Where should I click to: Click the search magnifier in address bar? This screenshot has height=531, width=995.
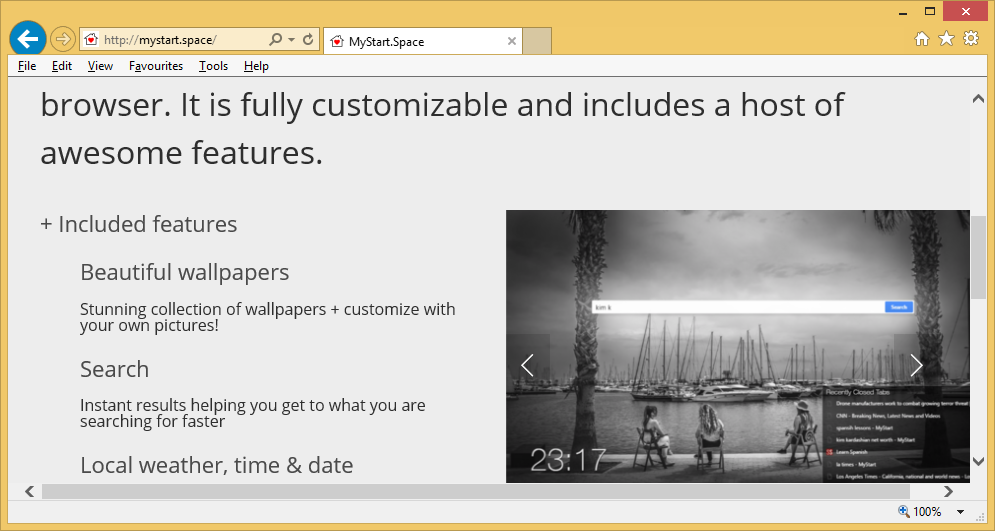click(276, 40)
